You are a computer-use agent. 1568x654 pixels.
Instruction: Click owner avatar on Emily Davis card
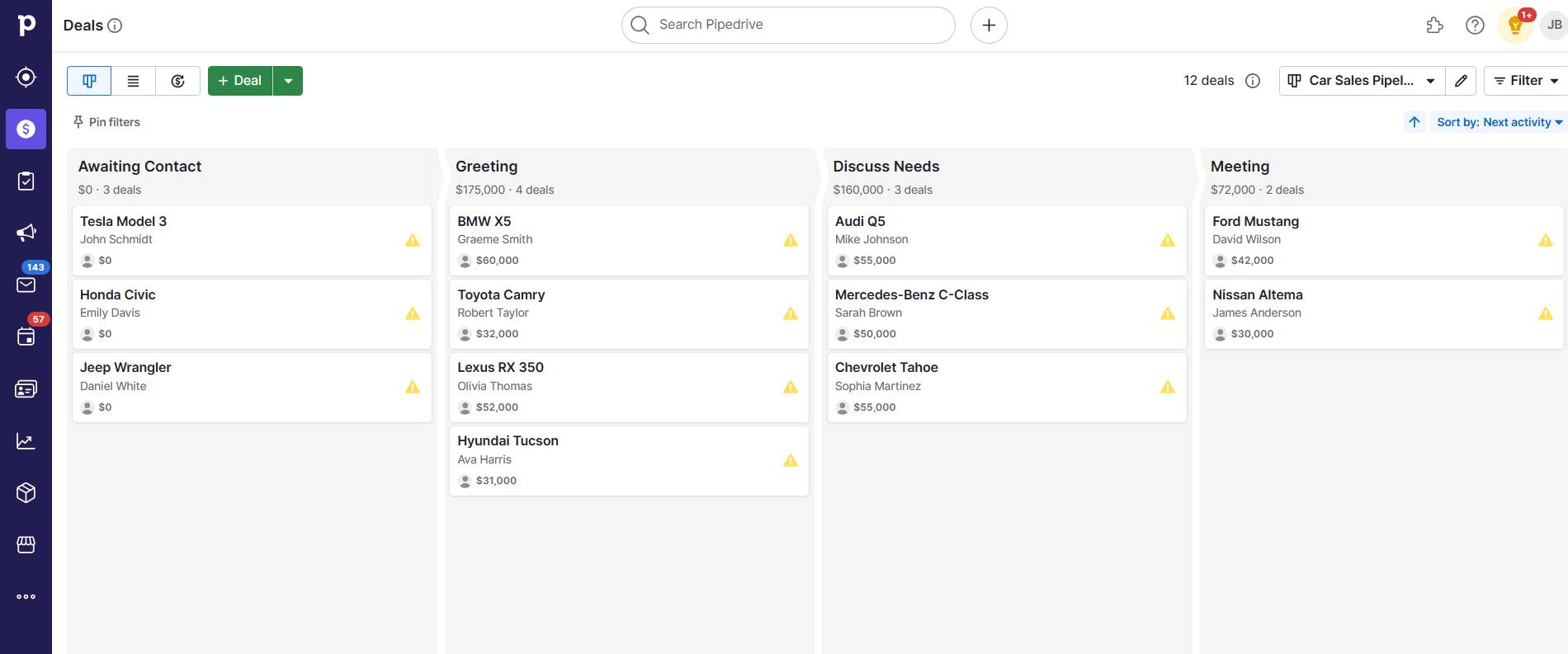(87, 334)
